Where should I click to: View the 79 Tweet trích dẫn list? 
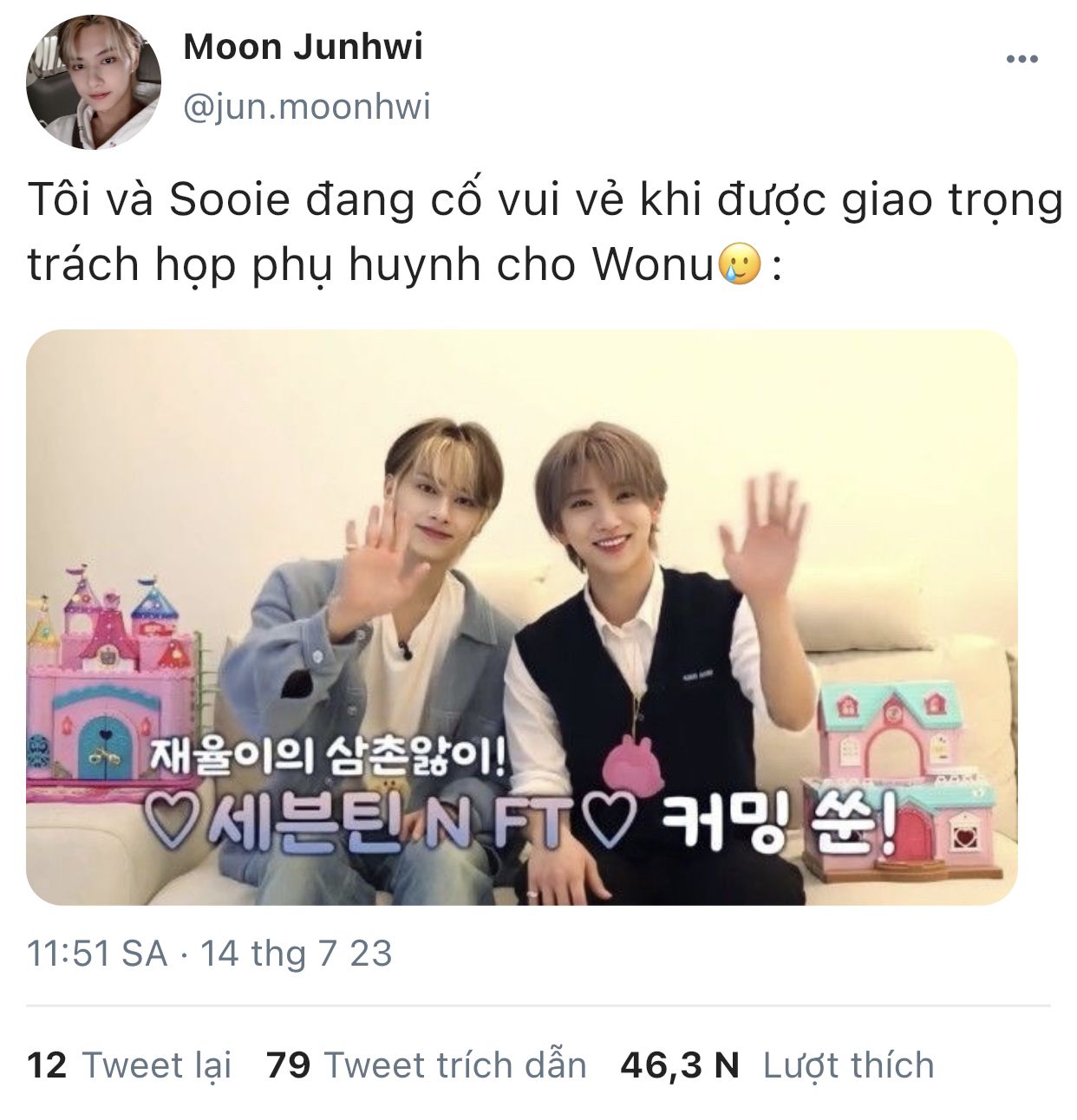pos(427,1065)
